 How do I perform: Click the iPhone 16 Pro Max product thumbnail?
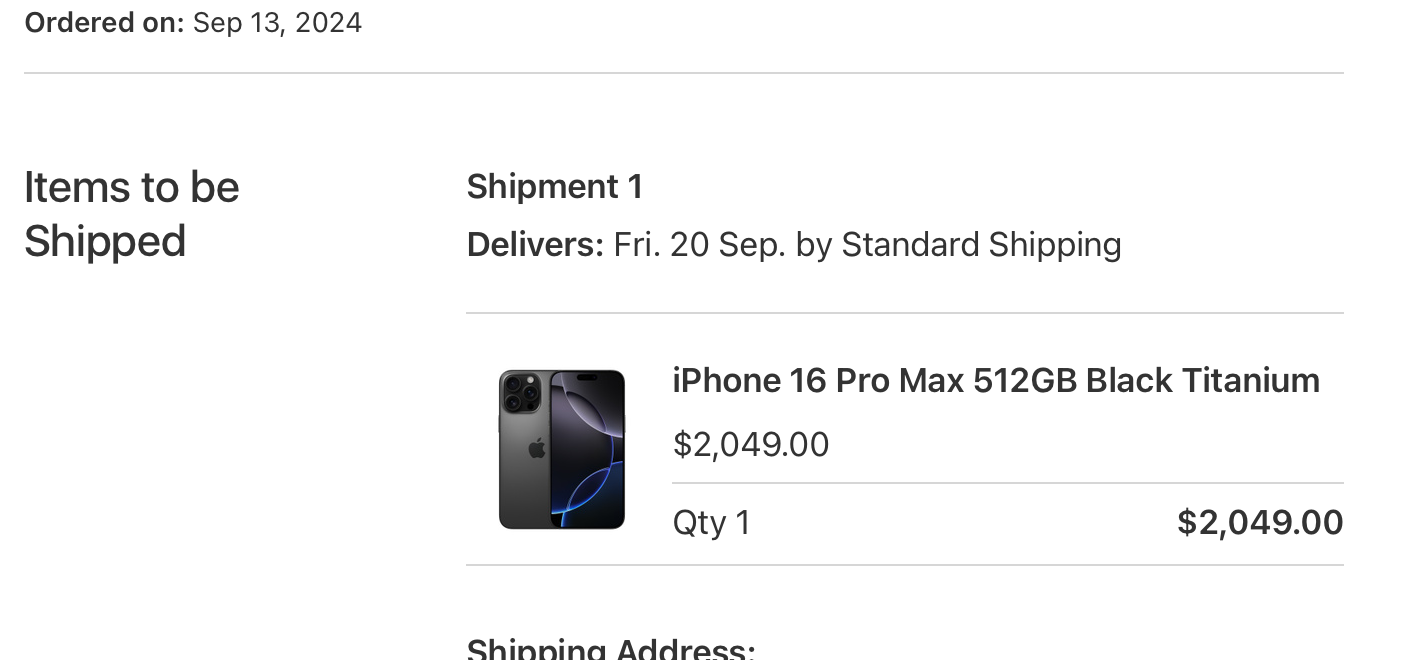tap(561, 449)
